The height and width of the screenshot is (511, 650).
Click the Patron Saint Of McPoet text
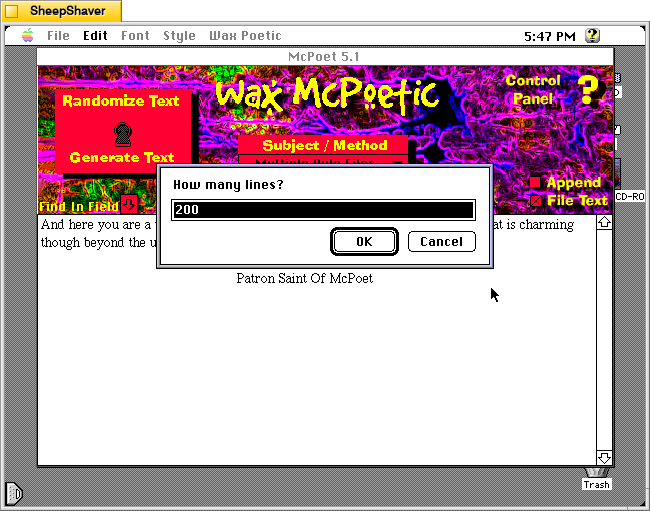(305, 278)
